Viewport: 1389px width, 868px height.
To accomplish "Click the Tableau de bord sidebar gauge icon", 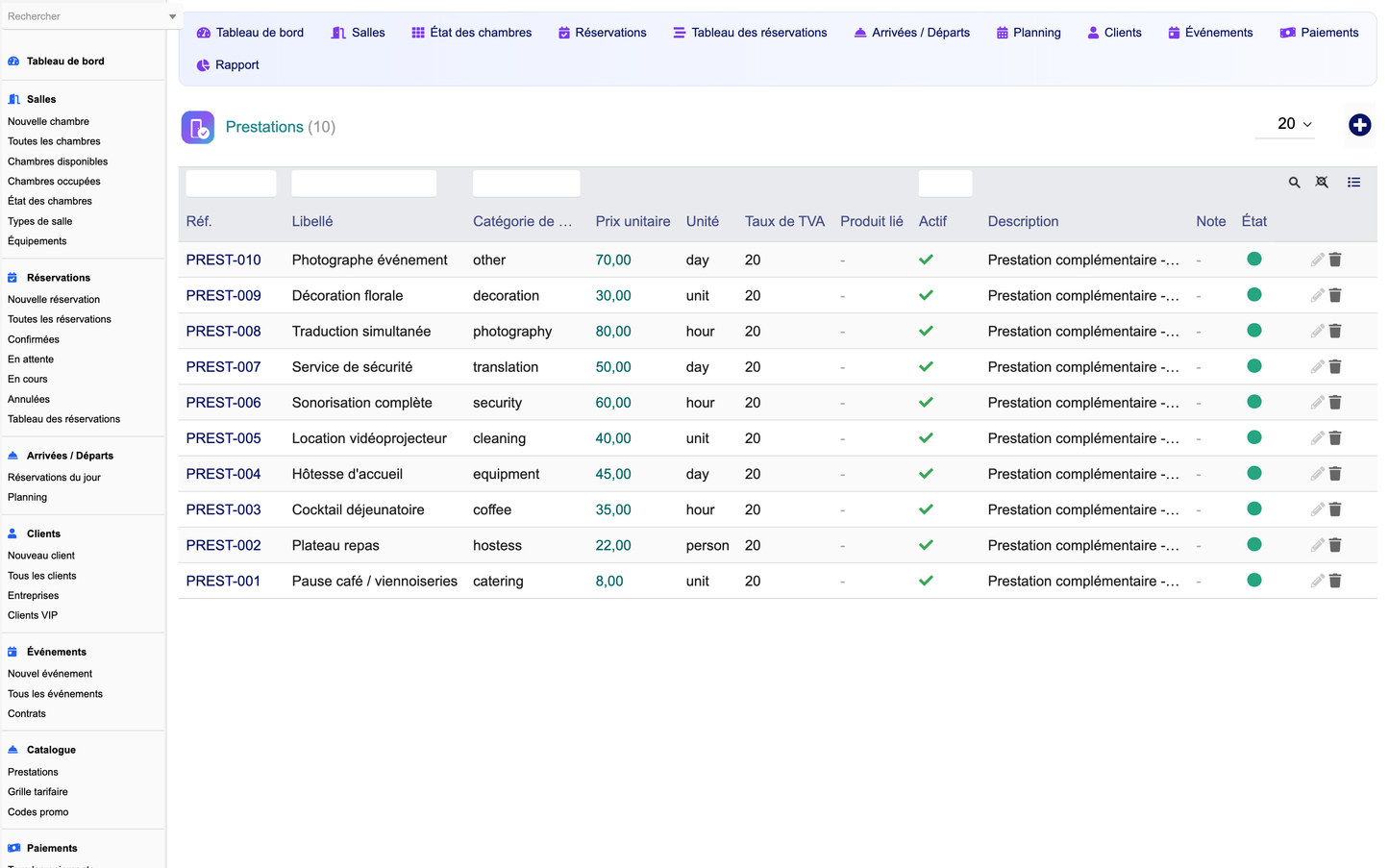I will (x=13, y=62).
